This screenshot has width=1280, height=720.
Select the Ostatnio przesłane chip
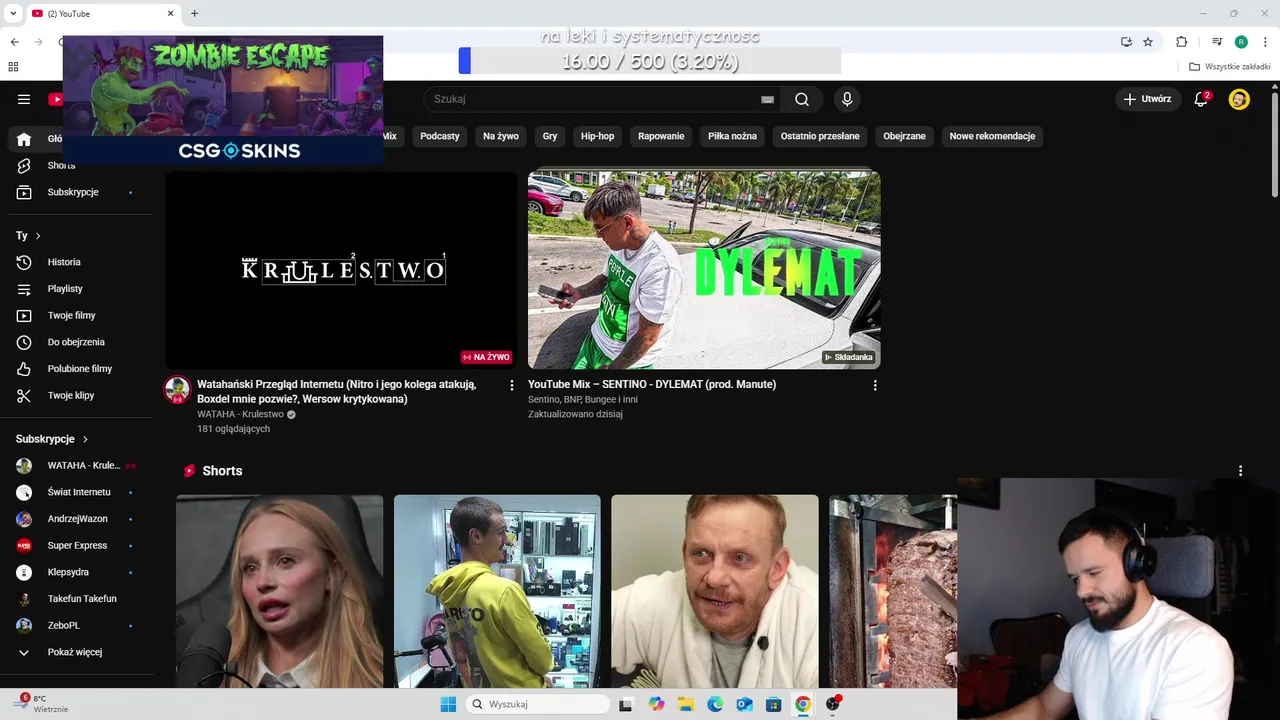pyautogui.click(x=820, y=136)
